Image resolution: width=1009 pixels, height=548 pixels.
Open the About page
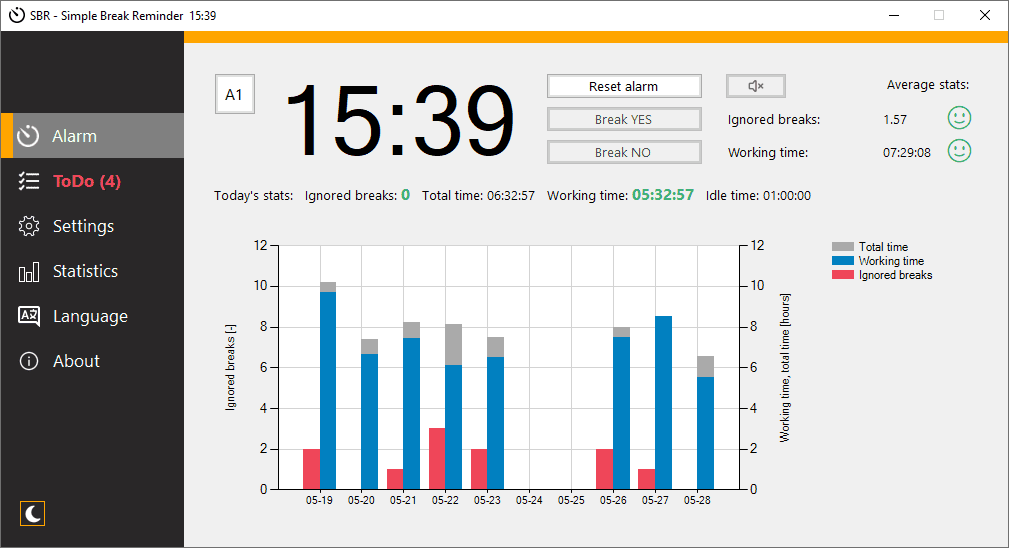93,361
